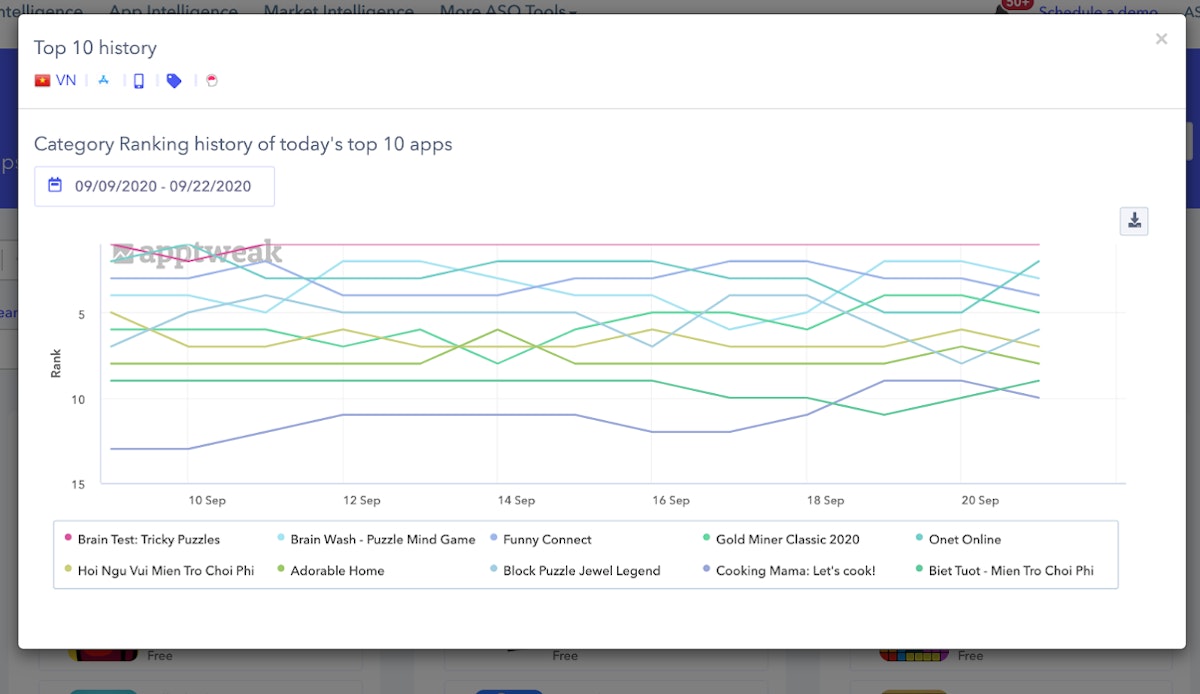Toggle Gold Miner Classic 2020 legend entry
This screenshot has height=694, width=1200.
tap(787, 539)
